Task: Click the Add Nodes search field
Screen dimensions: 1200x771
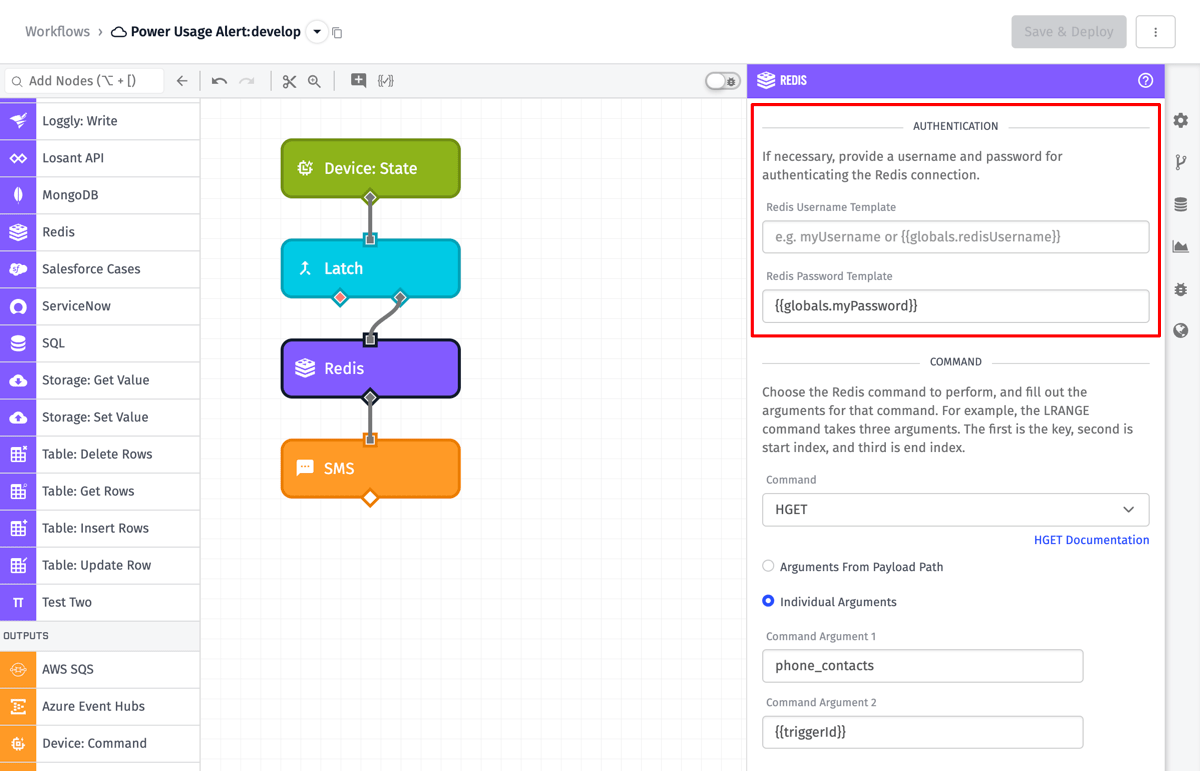Action: 84,81
